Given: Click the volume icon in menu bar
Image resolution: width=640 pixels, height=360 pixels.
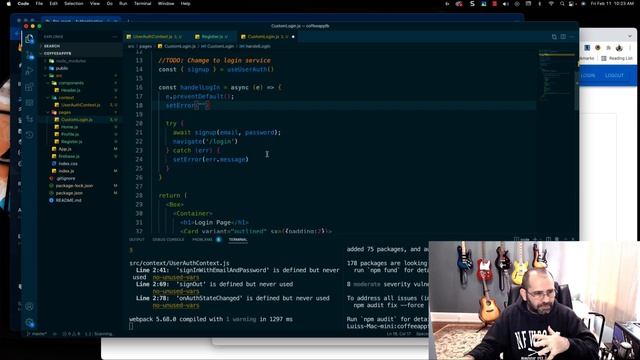Looking at the screenshot, I should coord(506,4).
